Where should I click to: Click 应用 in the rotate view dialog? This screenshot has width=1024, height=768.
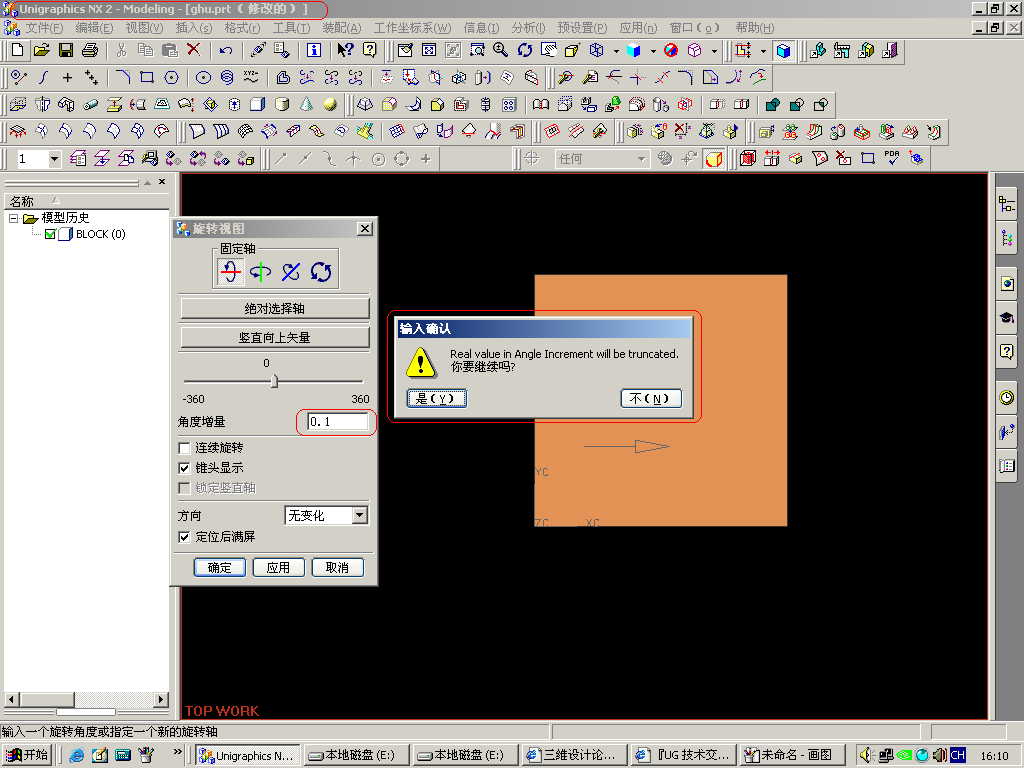point(278,568)
